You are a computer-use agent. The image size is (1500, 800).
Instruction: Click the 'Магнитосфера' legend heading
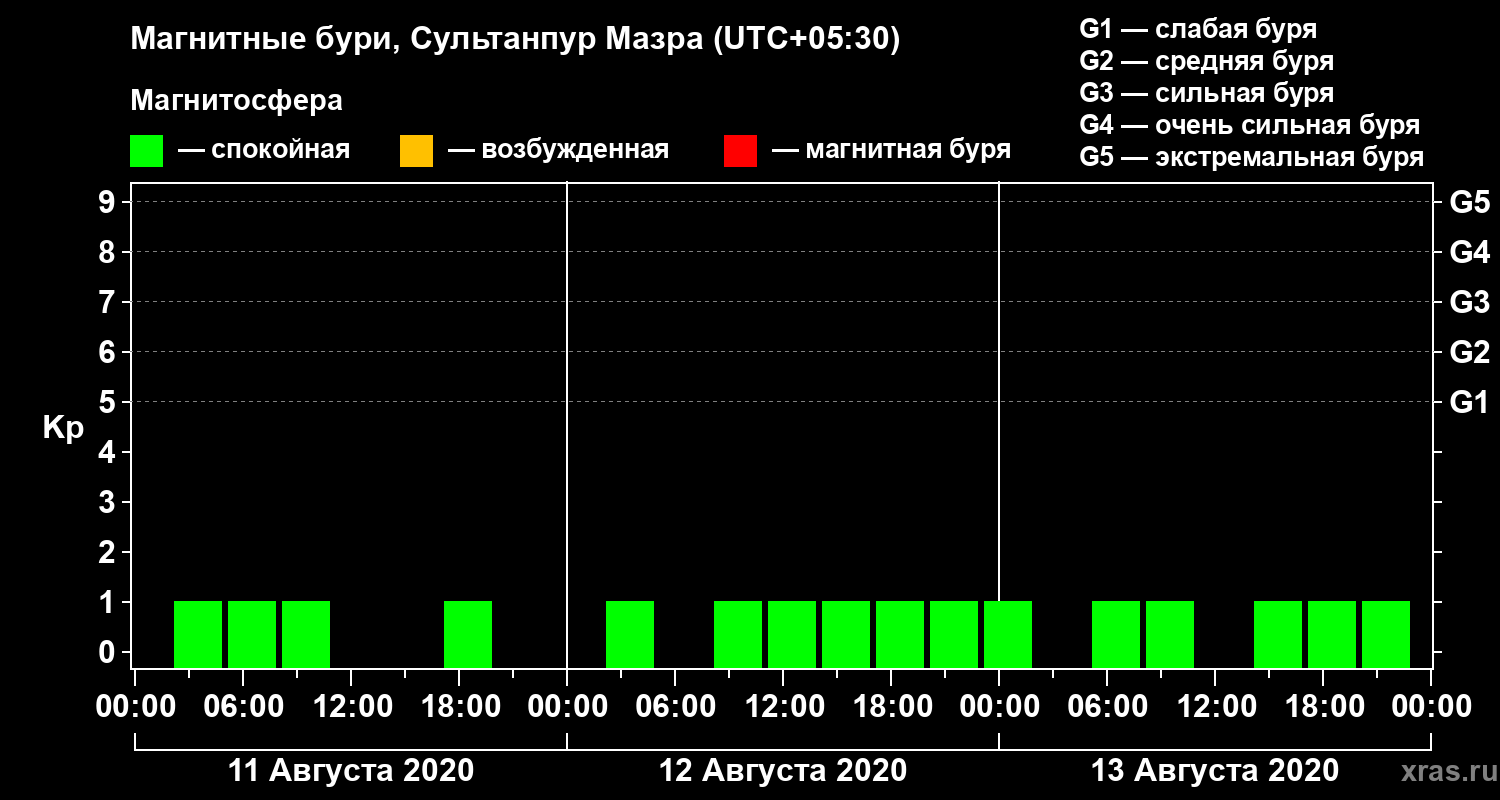coord(236,101)
